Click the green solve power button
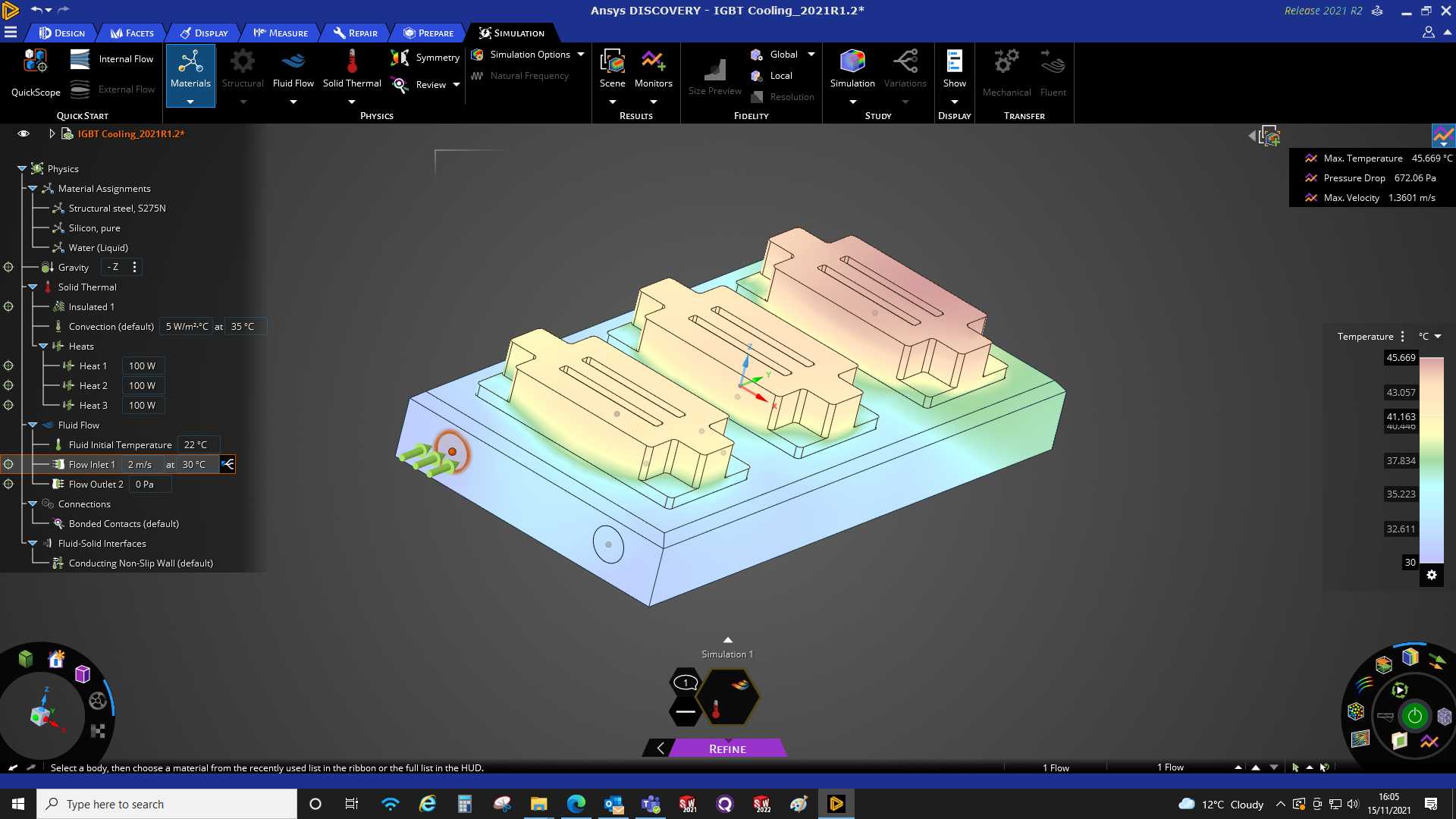1456x819 pixels. pos(1414,715)
